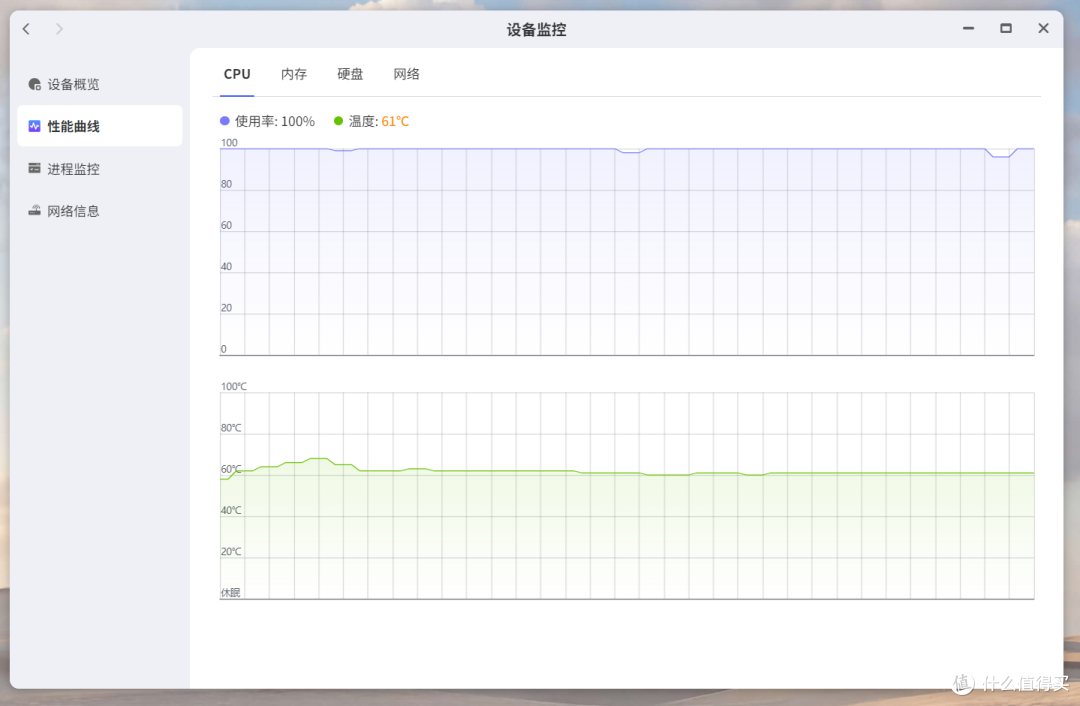Click the 设备概览 sidebar icon

pos(34,84)
